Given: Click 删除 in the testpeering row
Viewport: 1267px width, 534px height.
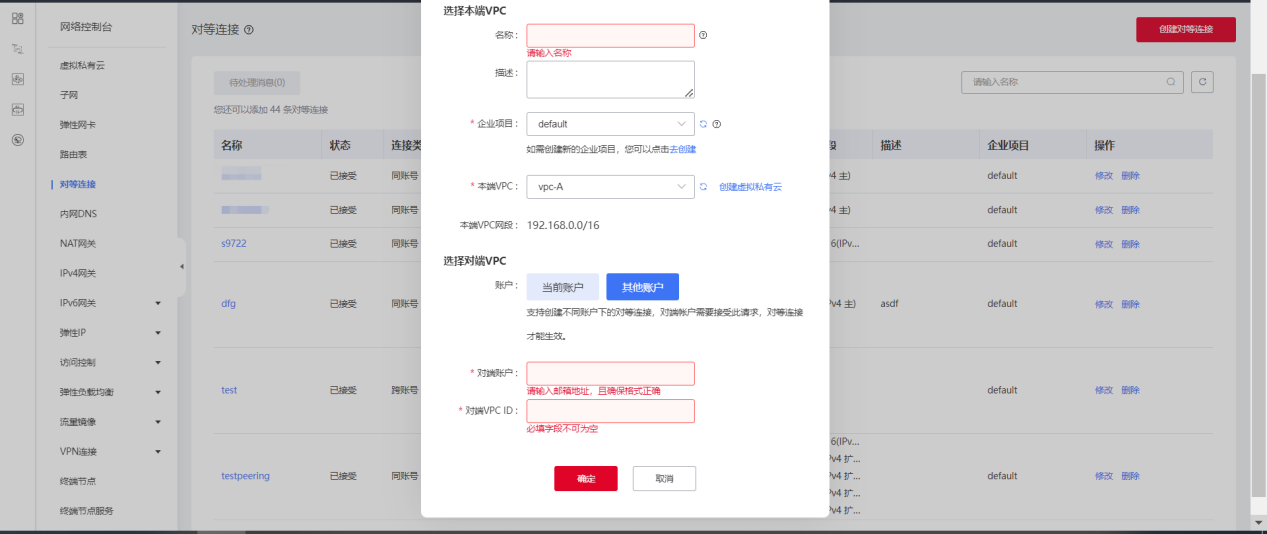Looking at the screenshot, I should (1130, 476).
